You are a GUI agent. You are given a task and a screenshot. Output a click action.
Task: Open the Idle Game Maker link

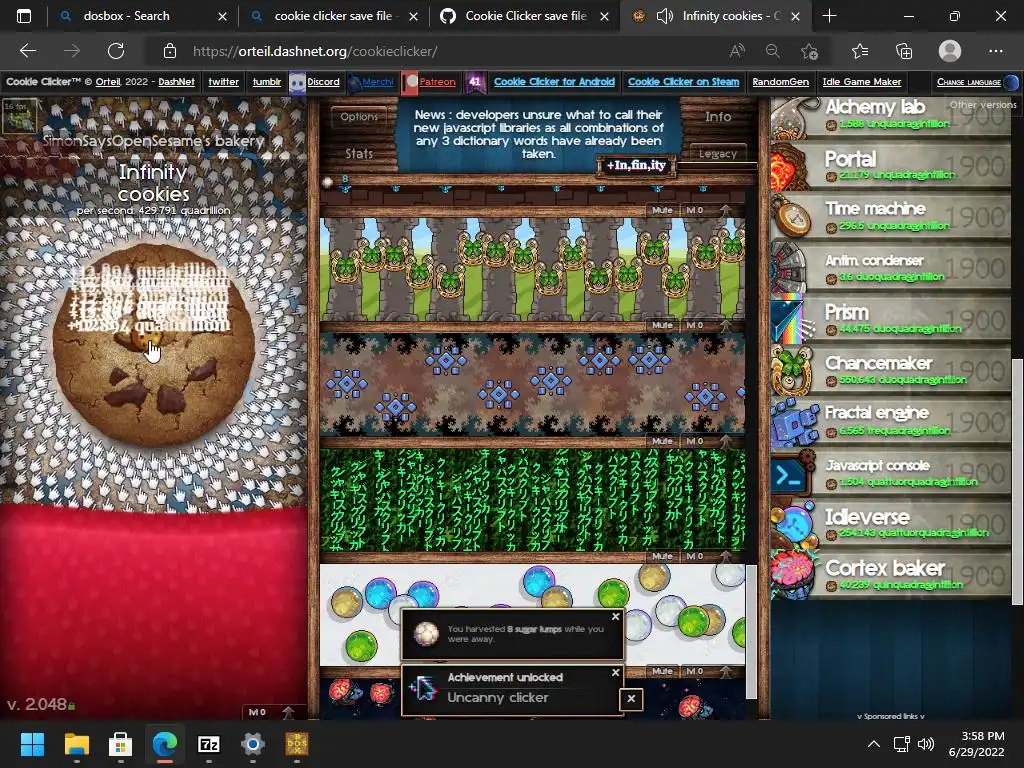(861, 82)
